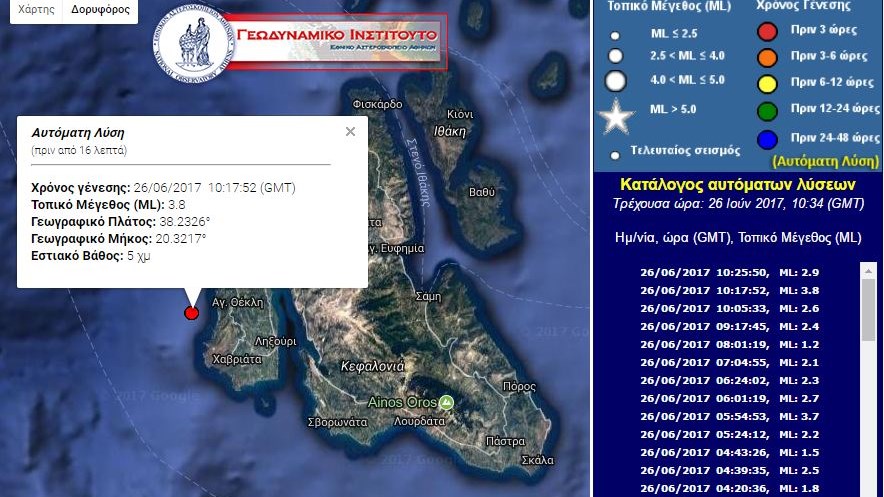Select catalog entry 10:25:50 ML 2.9

pyautogui.click(x=730, y=273)
